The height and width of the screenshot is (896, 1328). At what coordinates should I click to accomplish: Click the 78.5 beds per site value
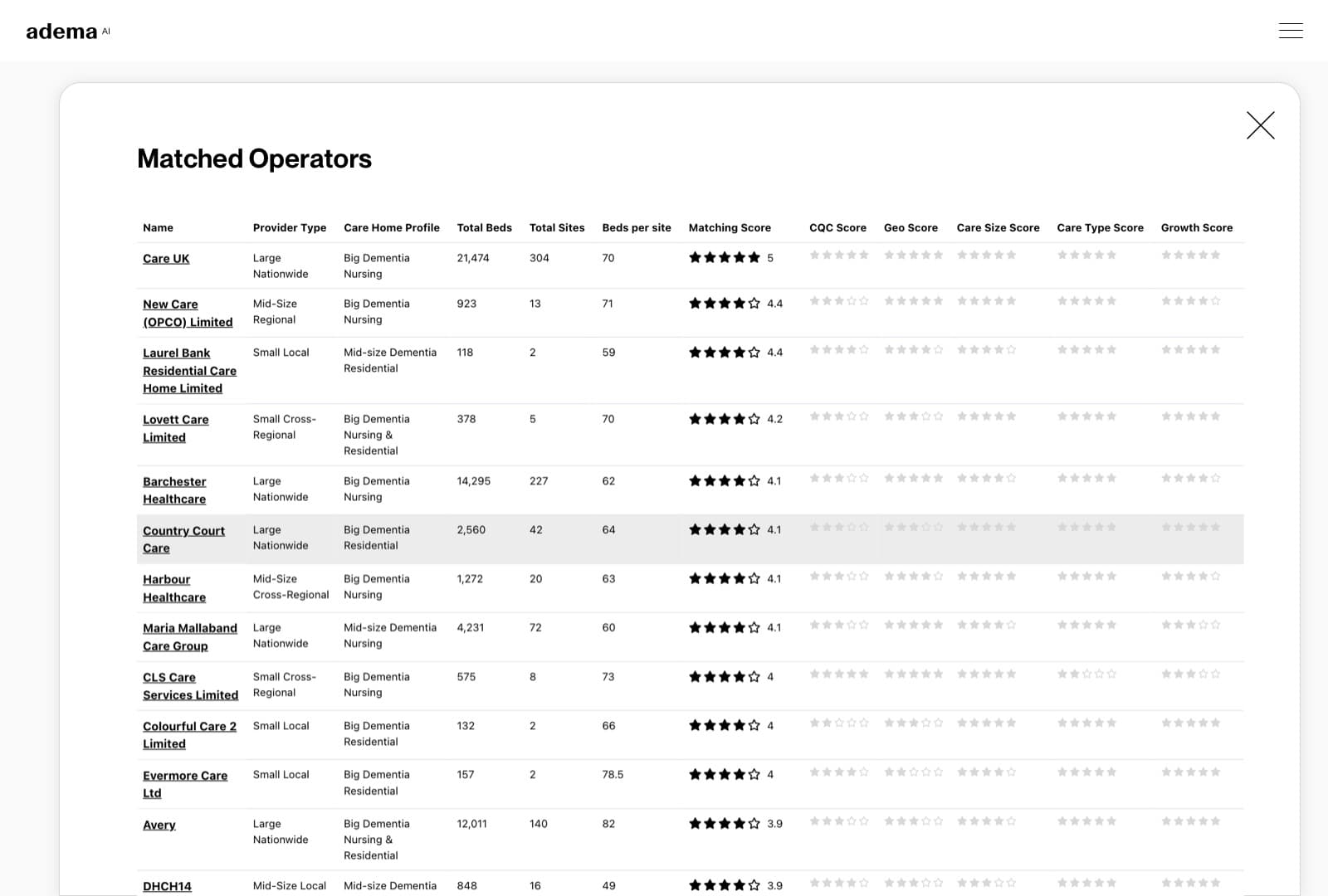(613, 775)
